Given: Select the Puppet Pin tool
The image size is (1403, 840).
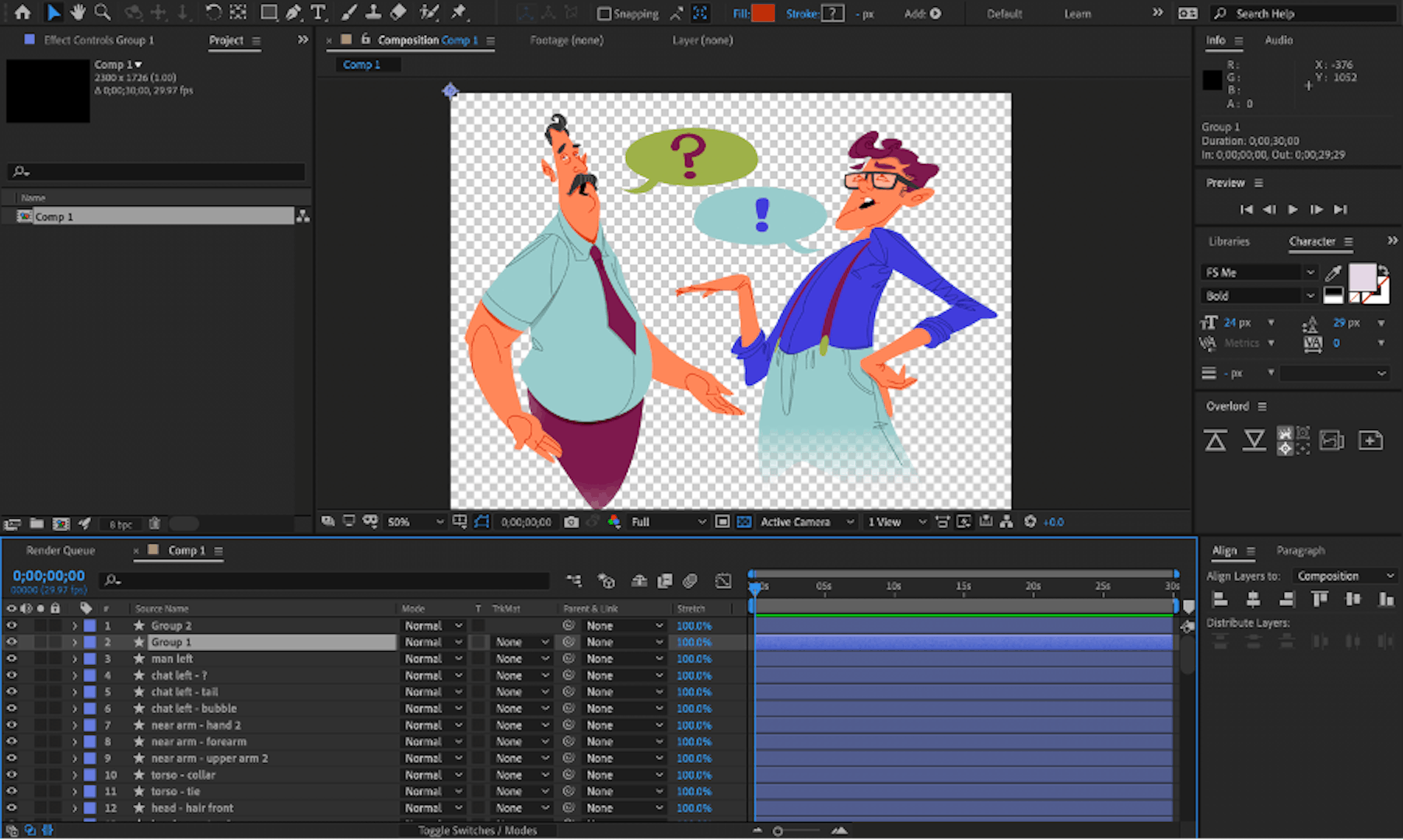Looking at the screenshot, I should (x=460, y=12).
